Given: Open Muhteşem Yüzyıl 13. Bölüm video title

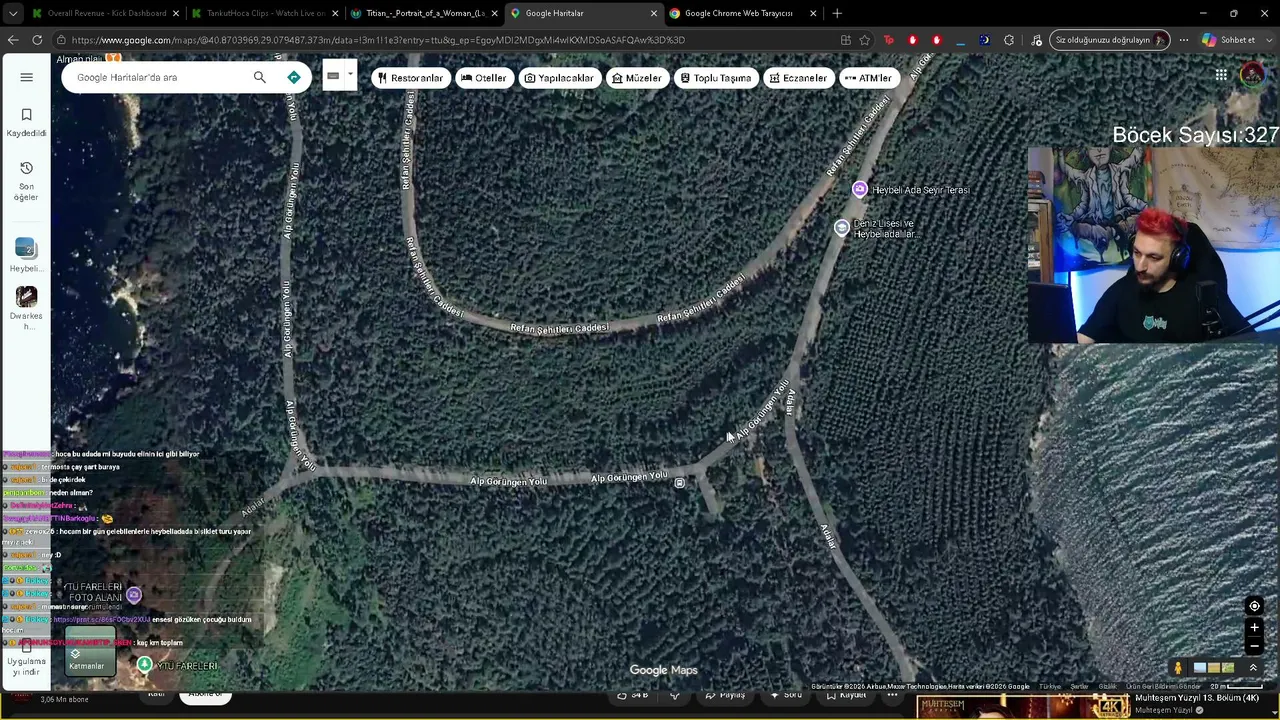Looking at the screenshot, I should 1197,698.
